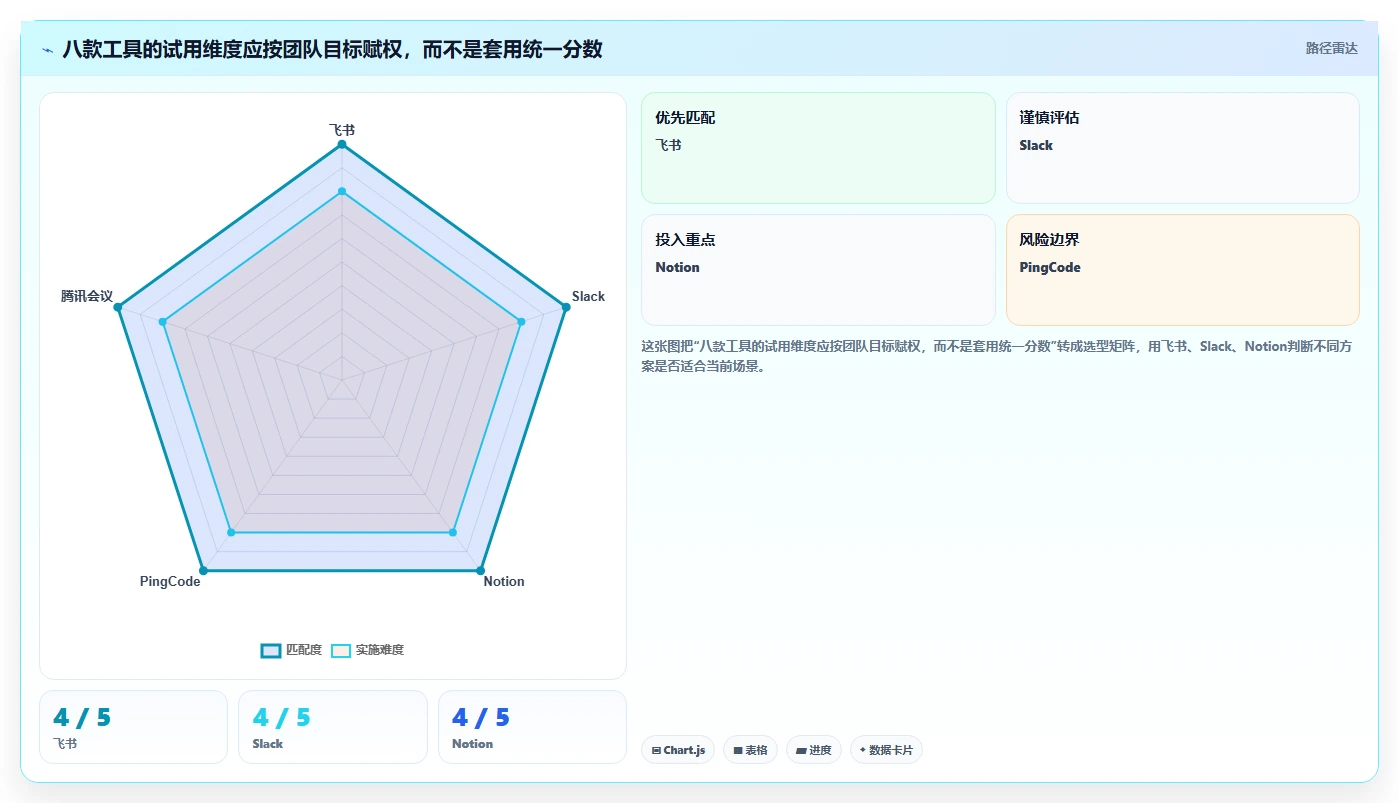The height and width of the screenshot is (803, 1399).
Task: Open the 风险边界 PingCode card
Action: click(1183, 270)
